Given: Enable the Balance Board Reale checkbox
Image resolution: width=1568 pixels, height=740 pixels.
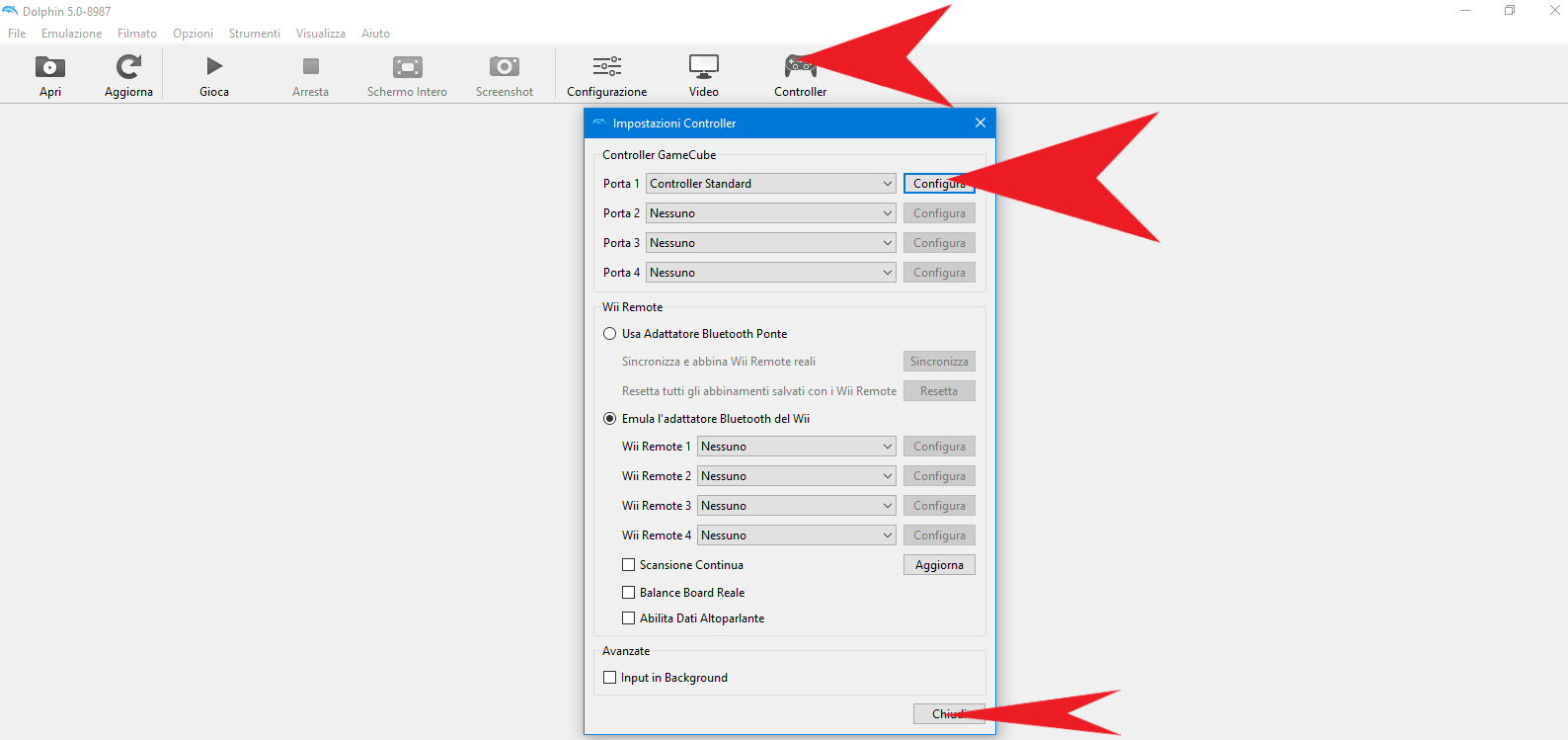Looking at the screenshot, I should (629, 593).
